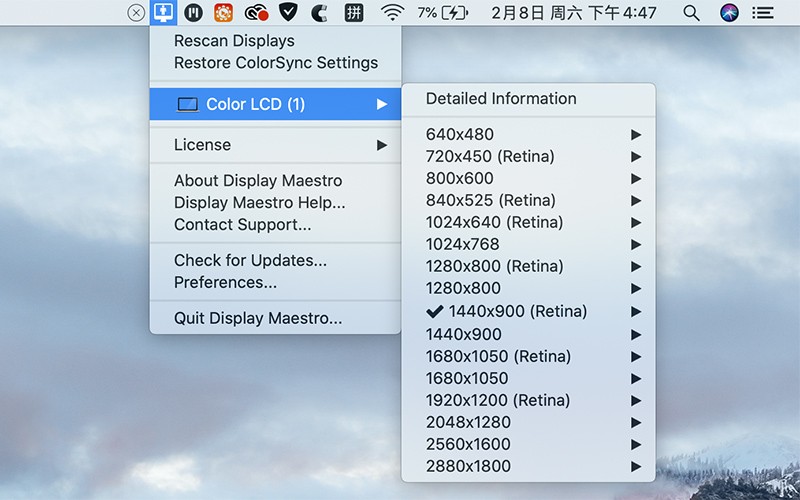Expand the 1024x768 submenu arrow
Screen dimensions: 800x500
(x=636, y=244)
